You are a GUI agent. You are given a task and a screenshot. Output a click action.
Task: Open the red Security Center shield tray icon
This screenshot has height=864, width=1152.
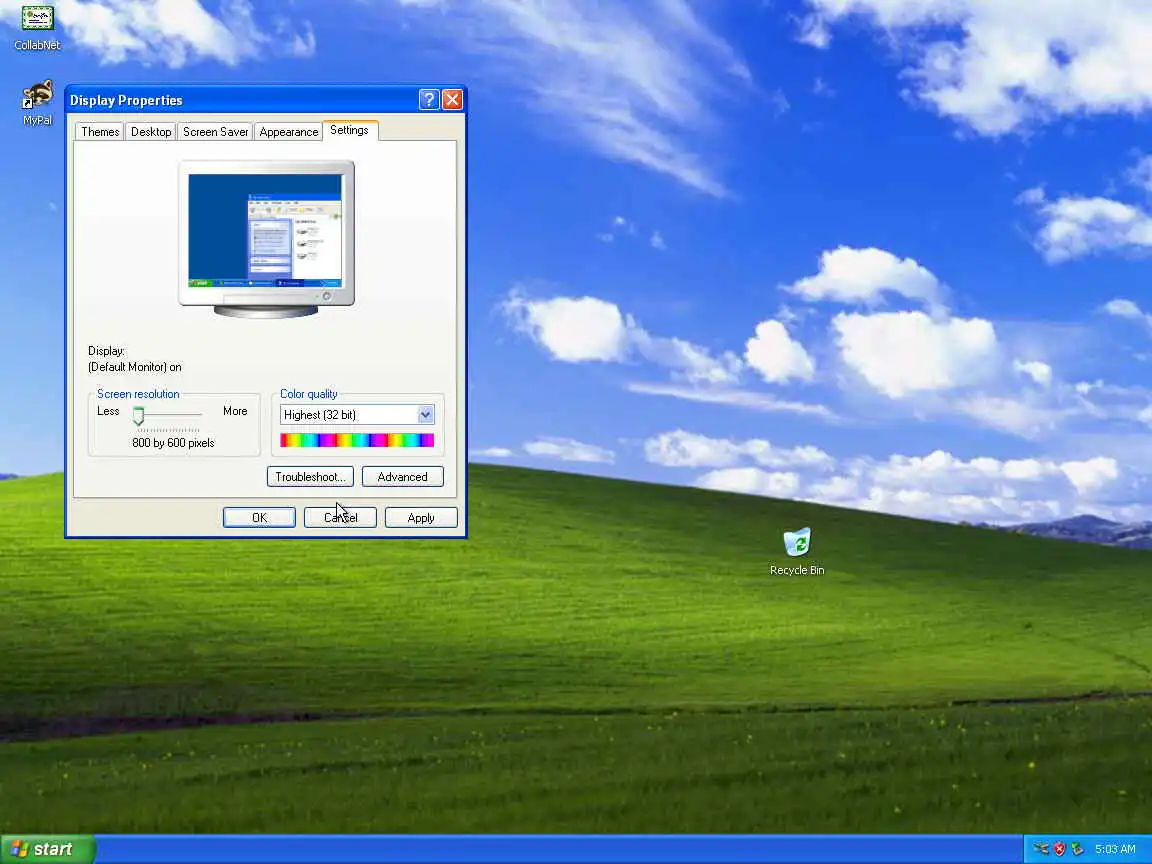(x=1059, y=849)
